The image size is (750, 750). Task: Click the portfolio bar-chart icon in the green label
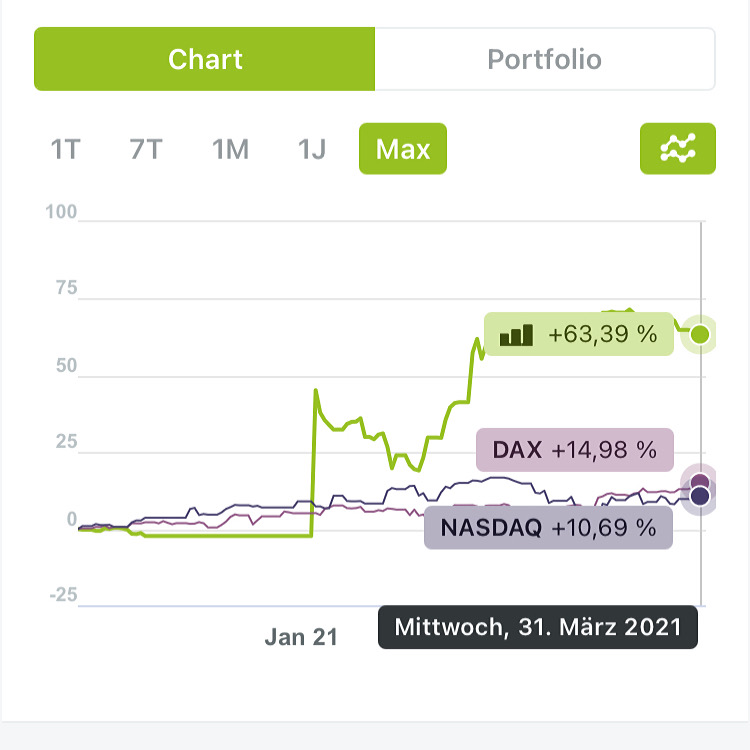[516, 335]
